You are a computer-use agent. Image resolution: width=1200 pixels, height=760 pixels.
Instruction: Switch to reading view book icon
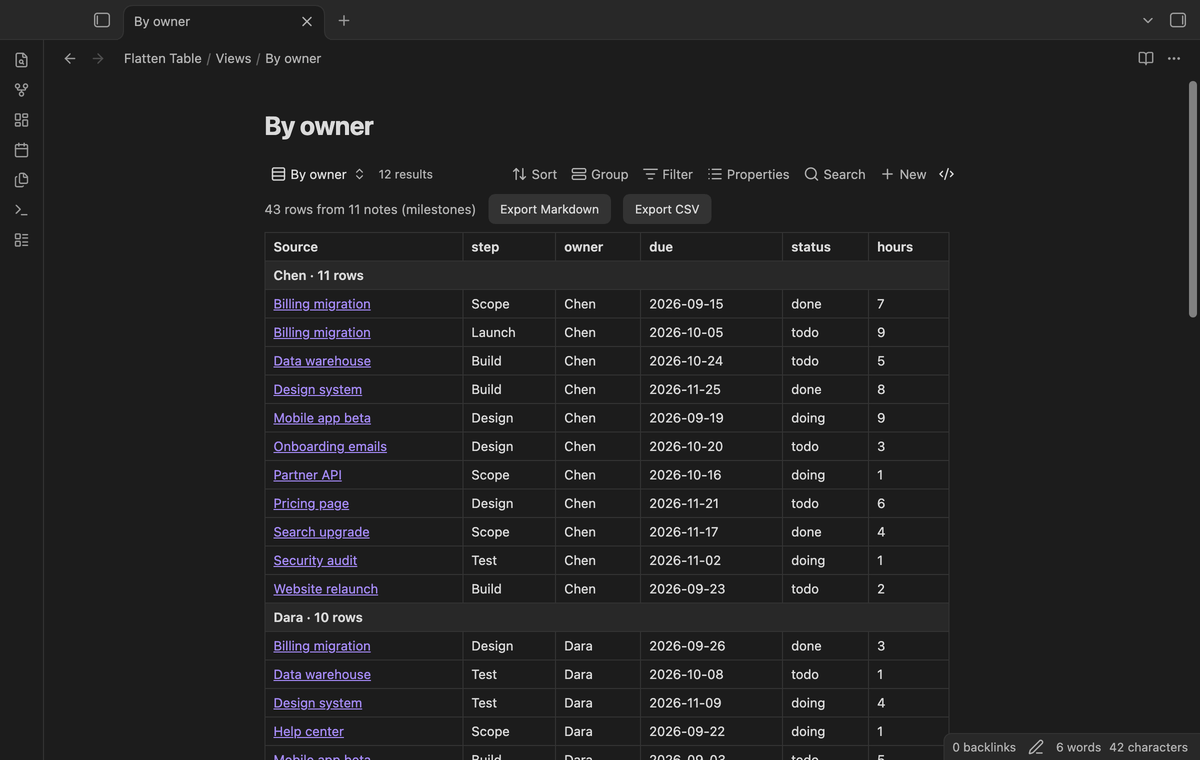coord(1146,58)
